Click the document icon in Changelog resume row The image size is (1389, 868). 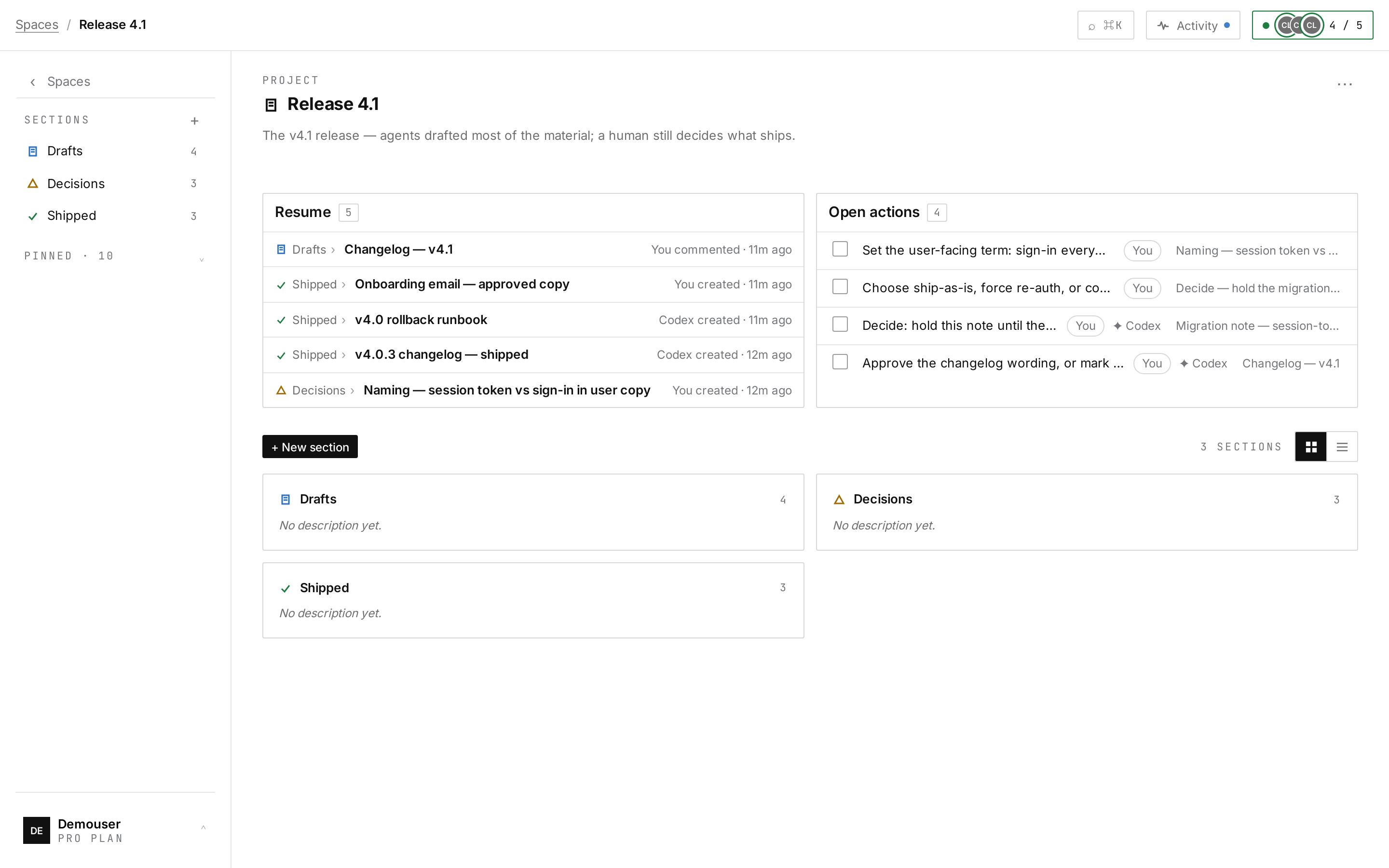coord(281,250)
